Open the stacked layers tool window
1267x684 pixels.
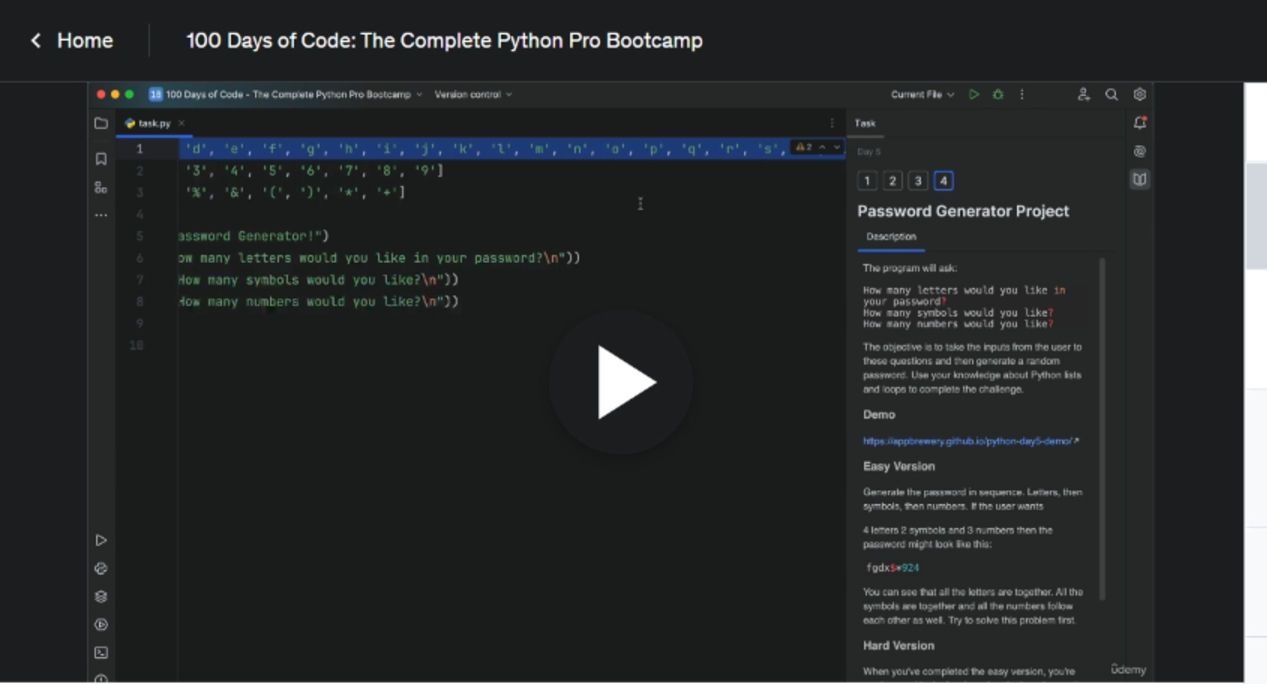pyautogui.click(x=101, y=597)
